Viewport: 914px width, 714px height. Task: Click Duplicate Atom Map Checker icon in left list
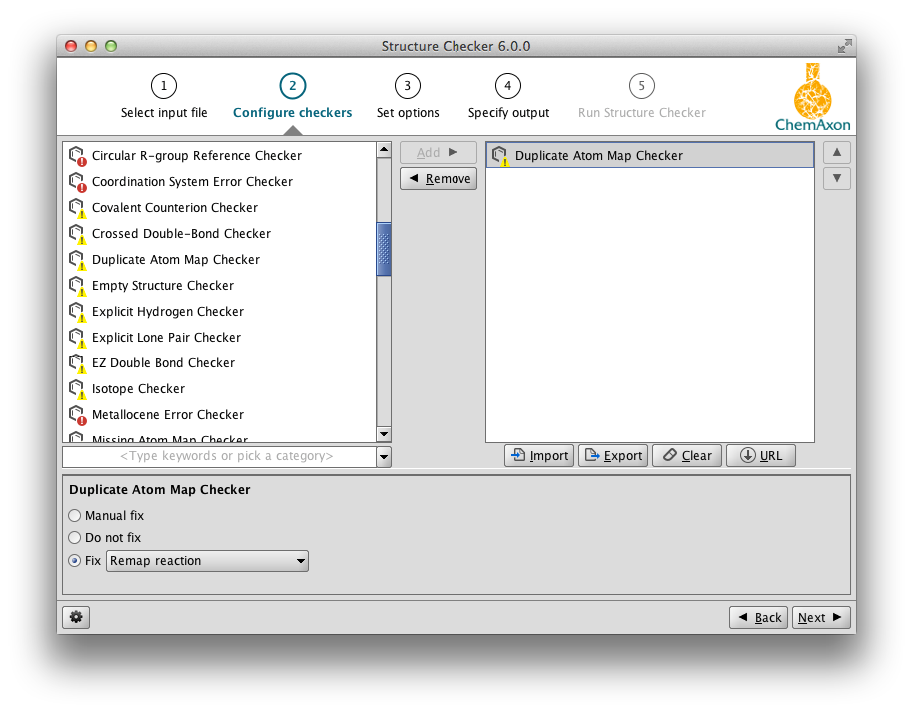(x=78, y=260)
